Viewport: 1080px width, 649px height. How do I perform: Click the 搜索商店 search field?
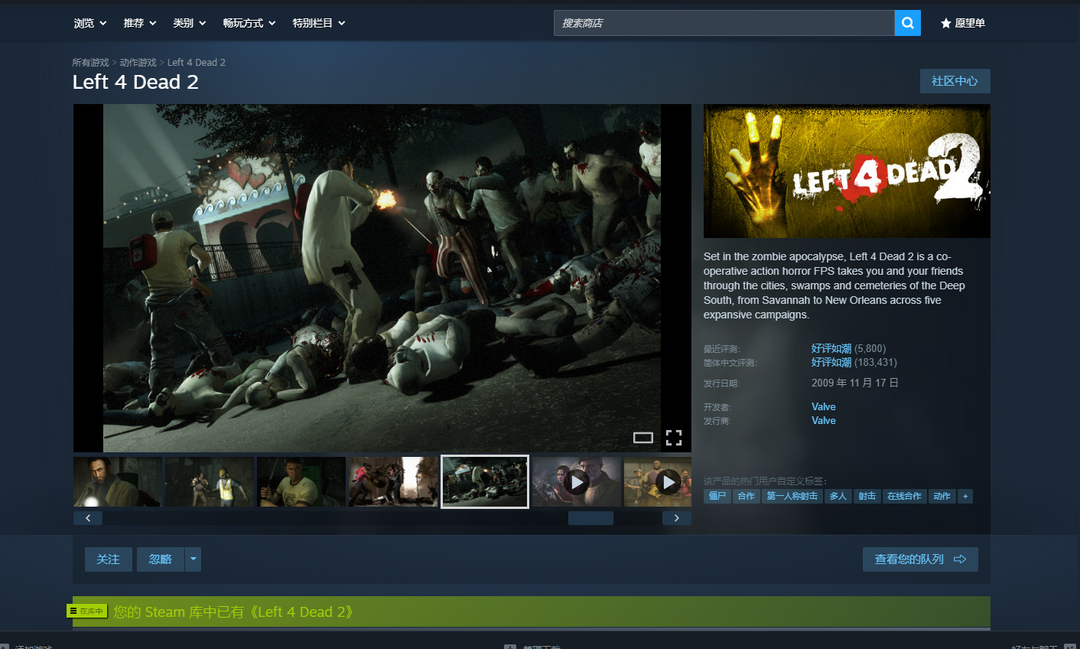point(724,23)
